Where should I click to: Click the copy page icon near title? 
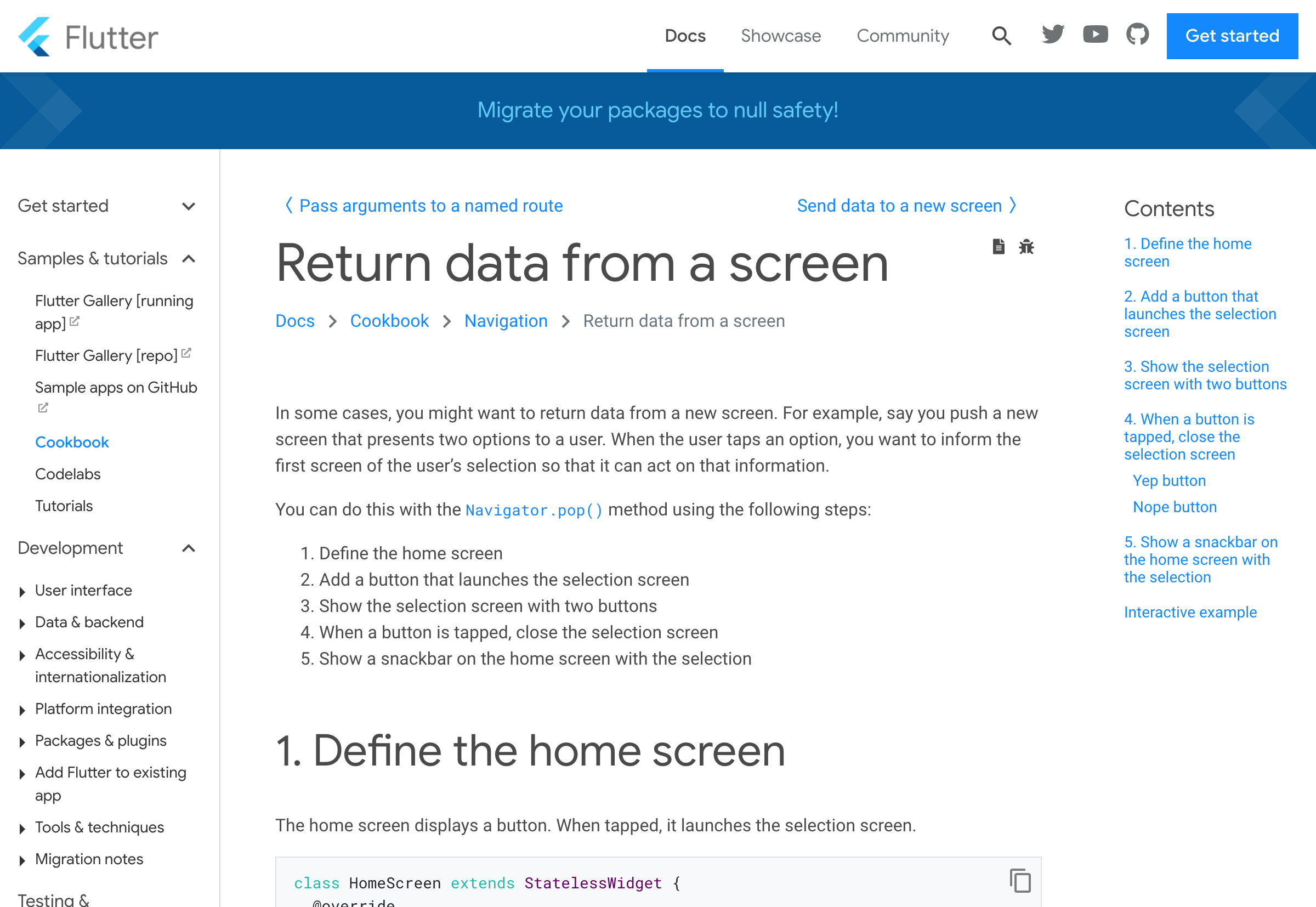point(998,246)
